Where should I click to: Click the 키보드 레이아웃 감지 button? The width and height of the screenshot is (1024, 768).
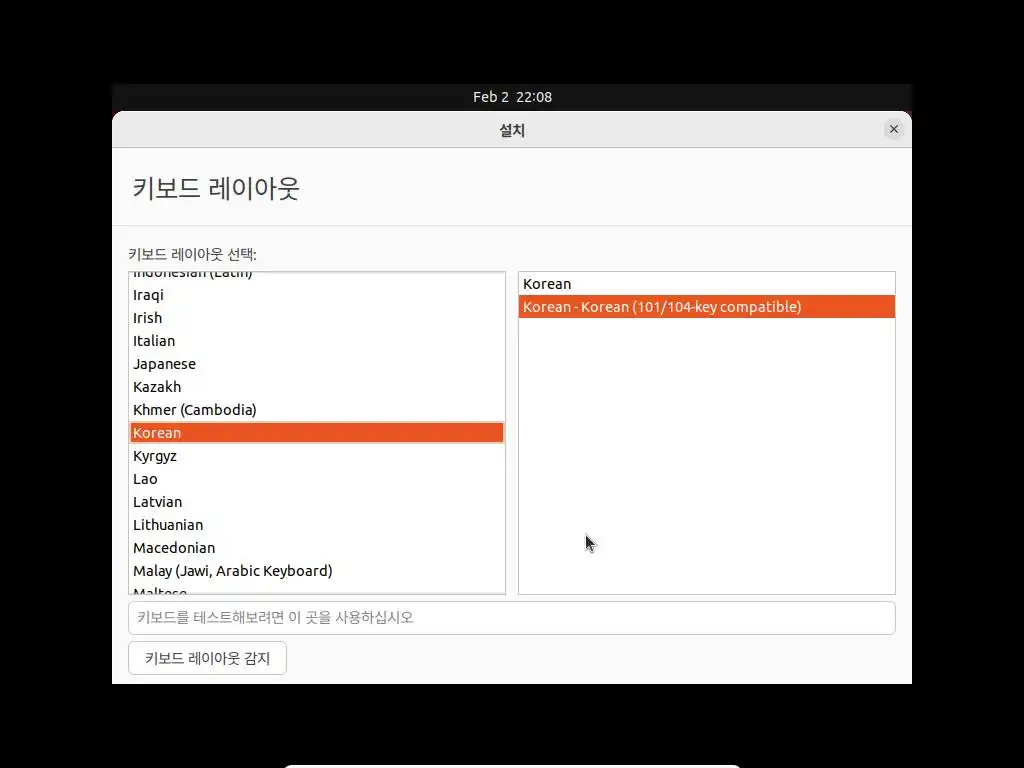pos(207,658)
